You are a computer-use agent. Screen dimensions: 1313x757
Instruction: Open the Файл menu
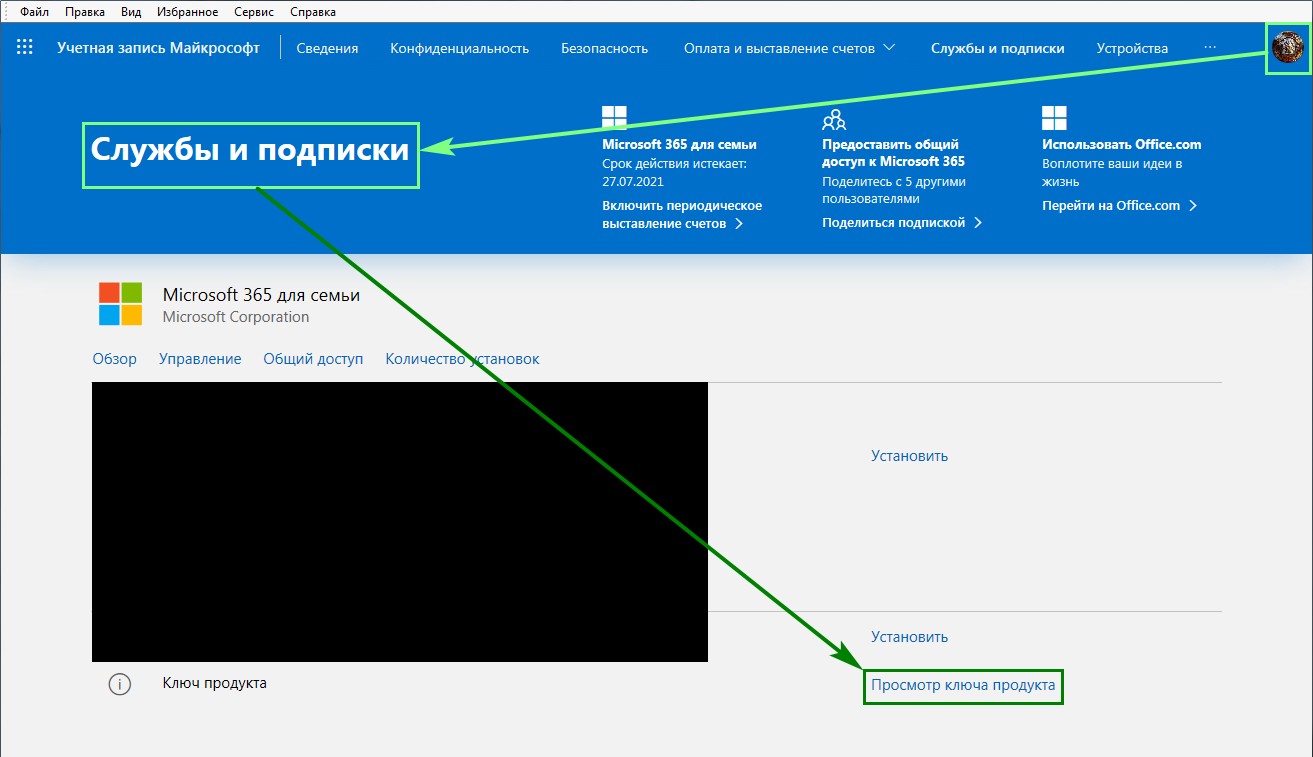[x=34, y=12]
